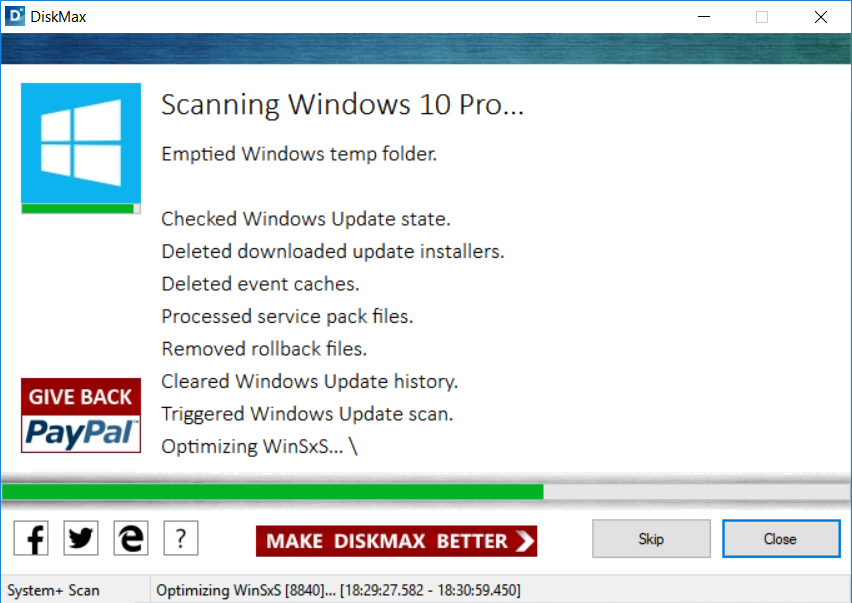Select the 'Deleted event caches' log line
Viewport: 852px width, 603px height.
point(260,284)
